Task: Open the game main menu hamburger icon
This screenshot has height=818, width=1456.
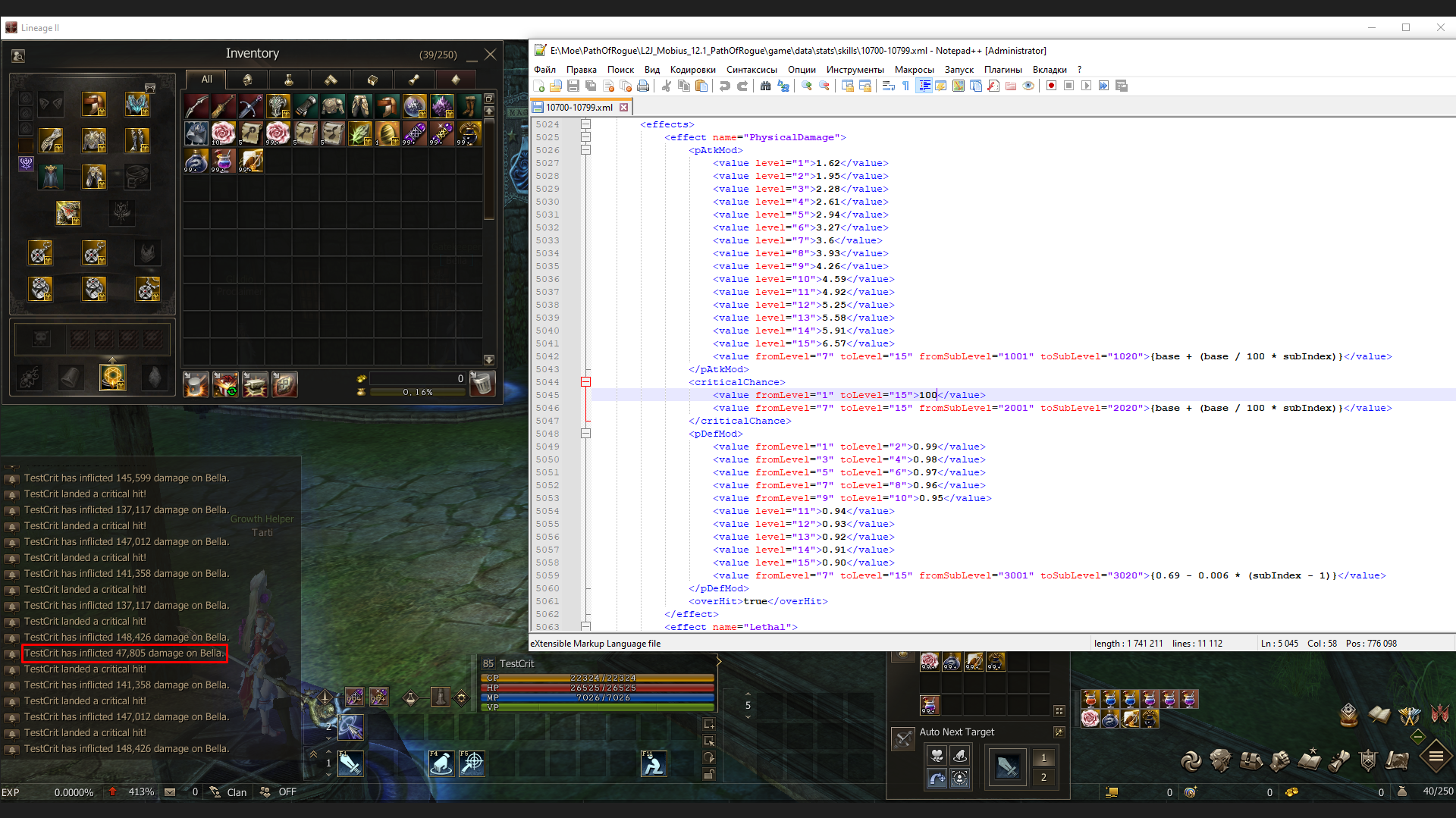Action: pos(1436,756)
